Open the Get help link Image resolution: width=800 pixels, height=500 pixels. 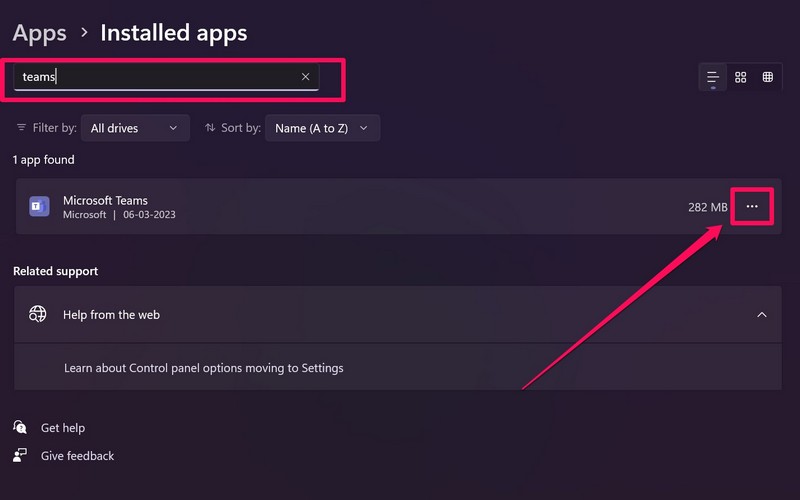click(63, 428)
